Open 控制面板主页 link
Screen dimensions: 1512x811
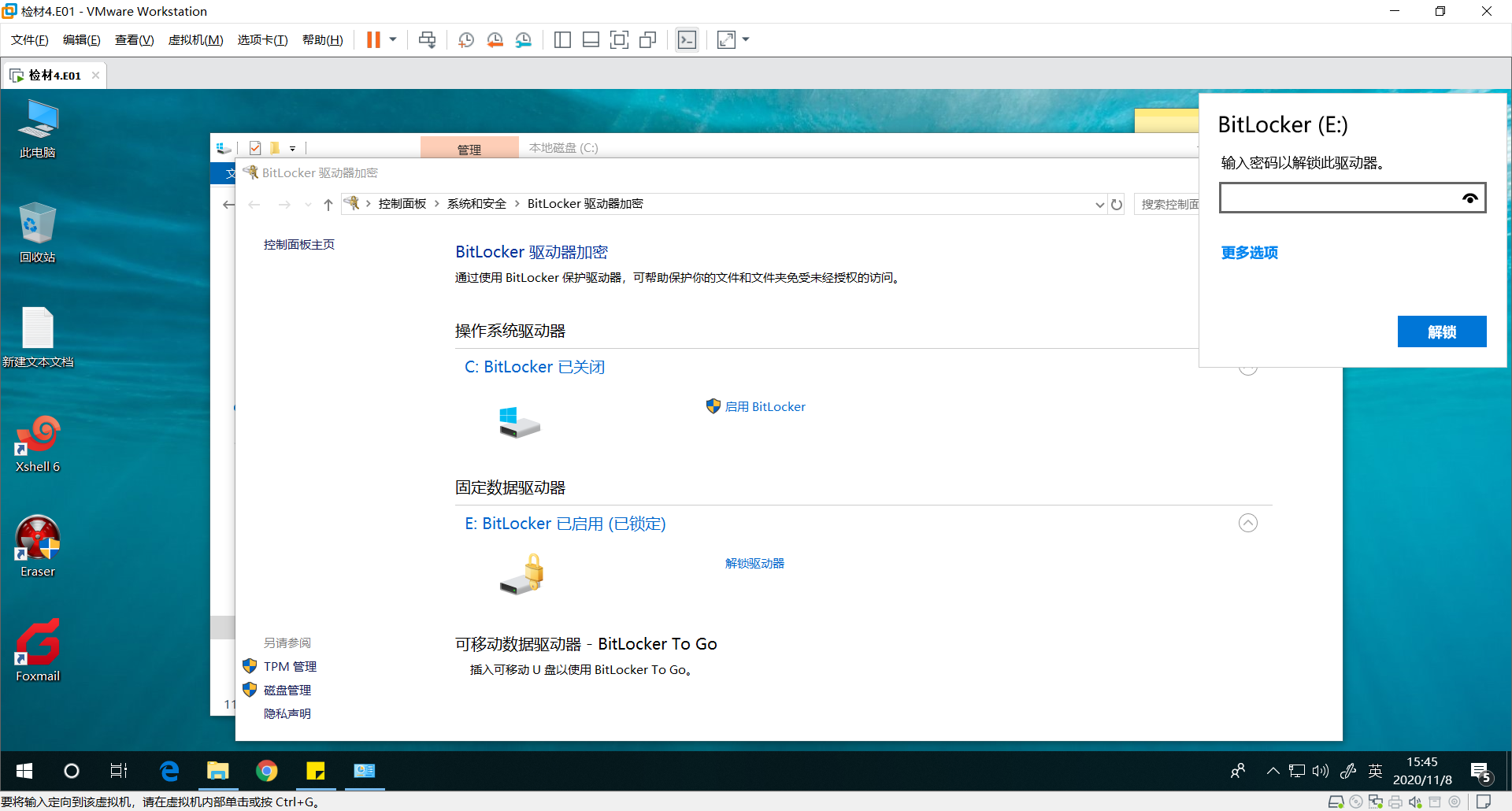point(299,245)
